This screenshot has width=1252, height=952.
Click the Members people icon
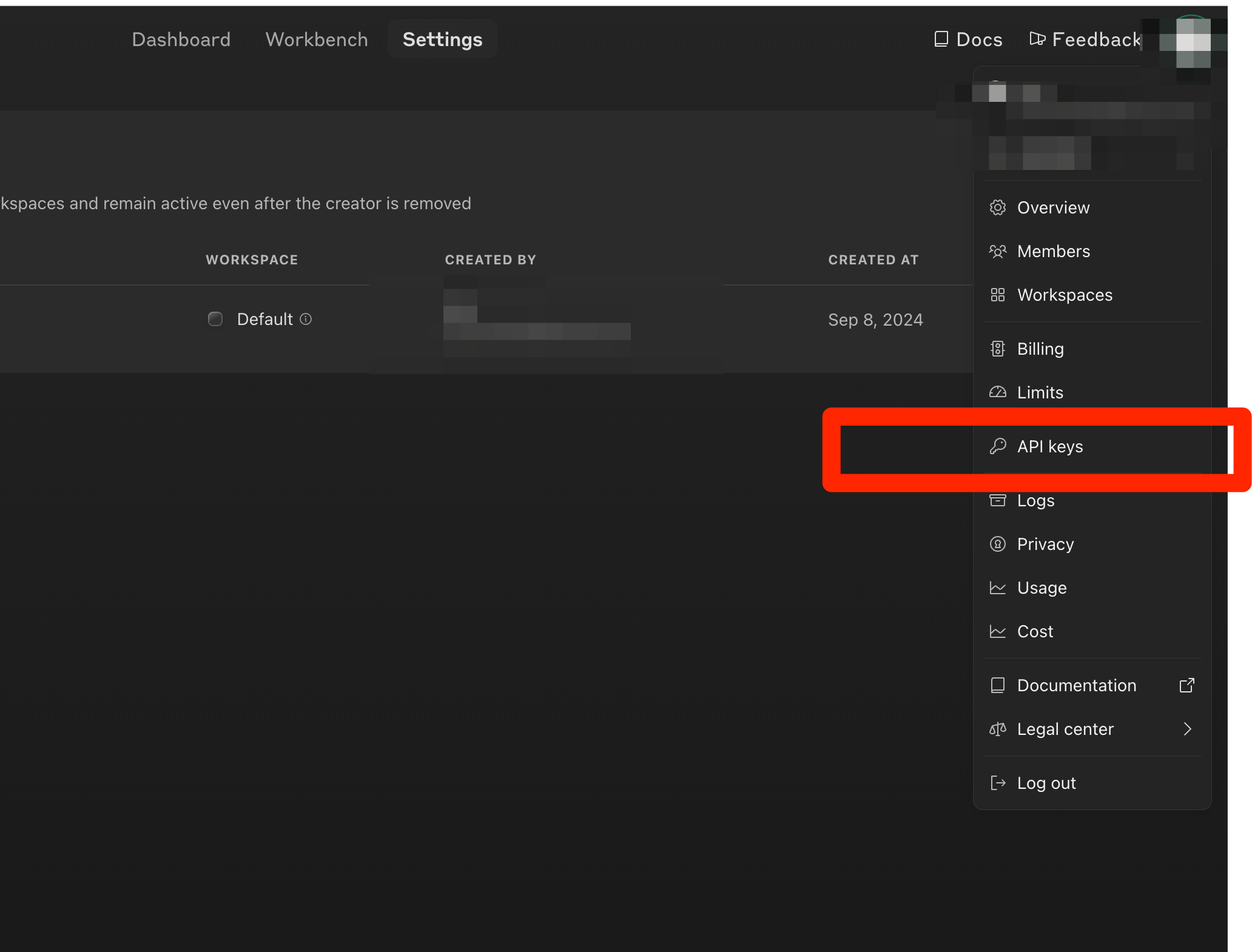click(x=997, y=251)
